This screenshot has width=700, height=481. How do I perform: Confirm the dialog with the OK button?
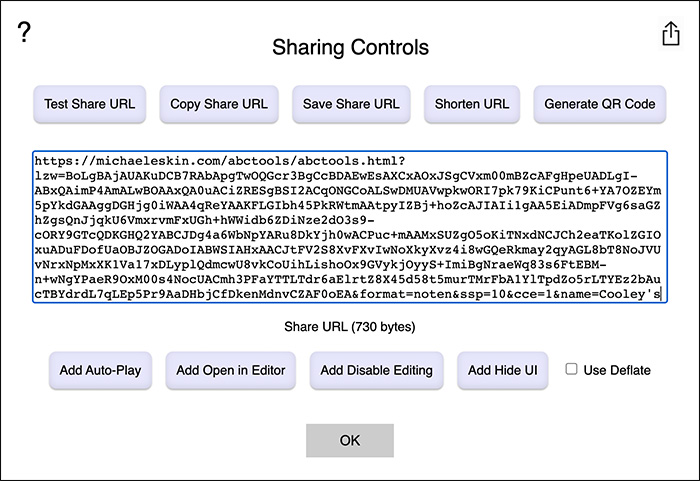pyautogui.click(x=350, y=440)
